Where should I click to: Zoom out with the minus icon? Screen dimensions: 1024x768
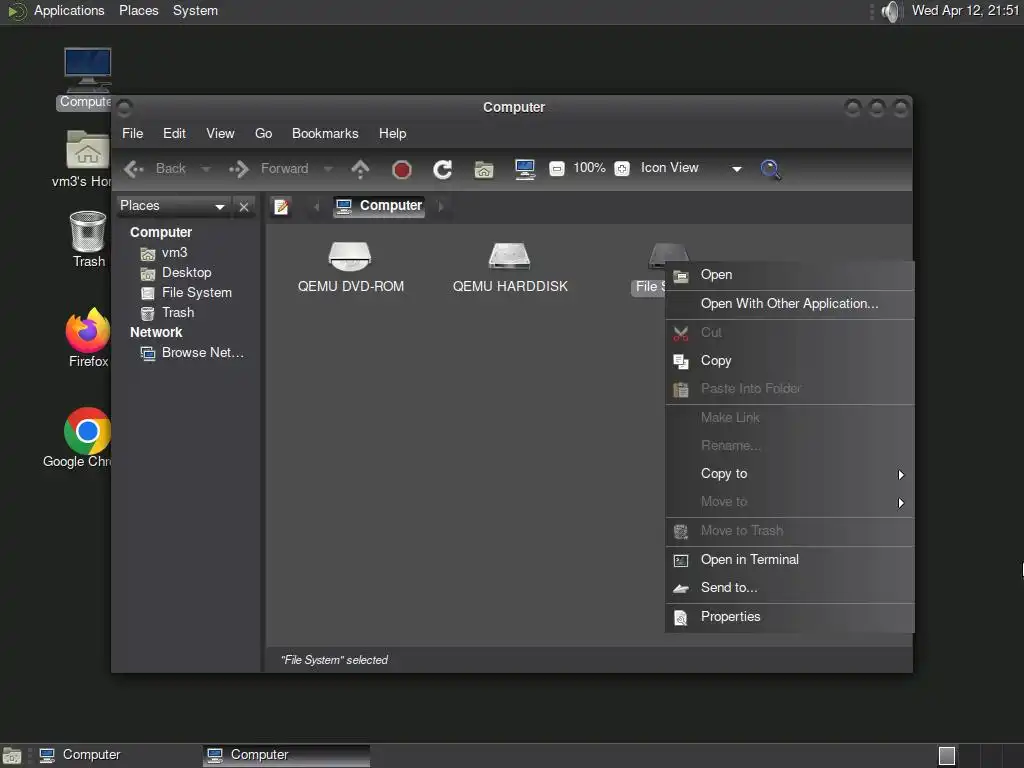556,168
